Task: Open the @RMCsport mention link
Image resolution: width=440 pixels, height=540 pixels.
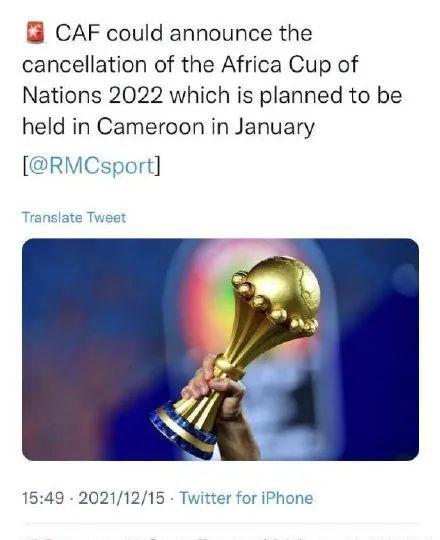Action: click(x=91, y=165)
